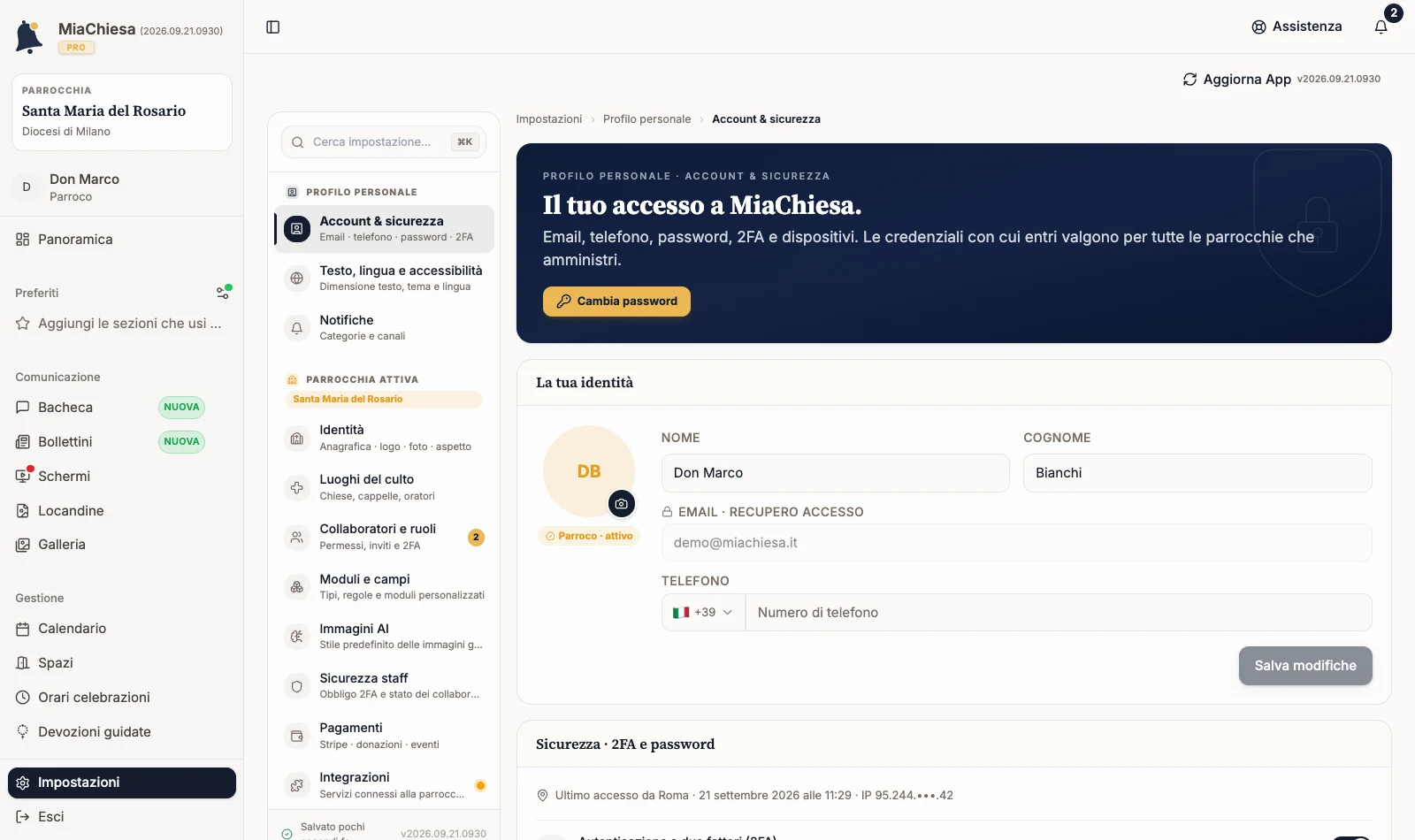Open the +39 country code dropdown

pos(704,613)
